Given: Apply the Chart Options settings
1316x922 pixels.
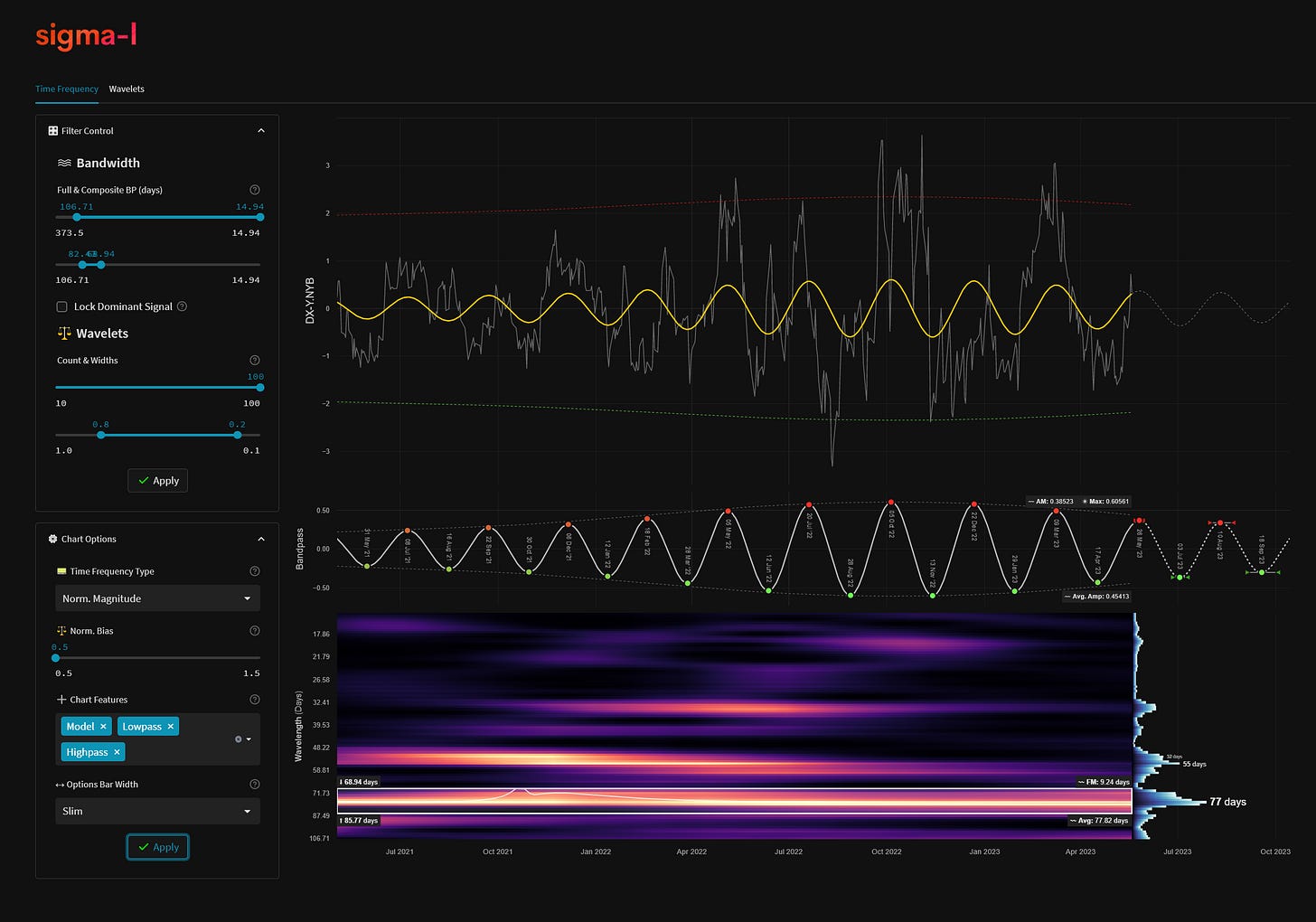Looking at the screenshot, I should [158, 847].
